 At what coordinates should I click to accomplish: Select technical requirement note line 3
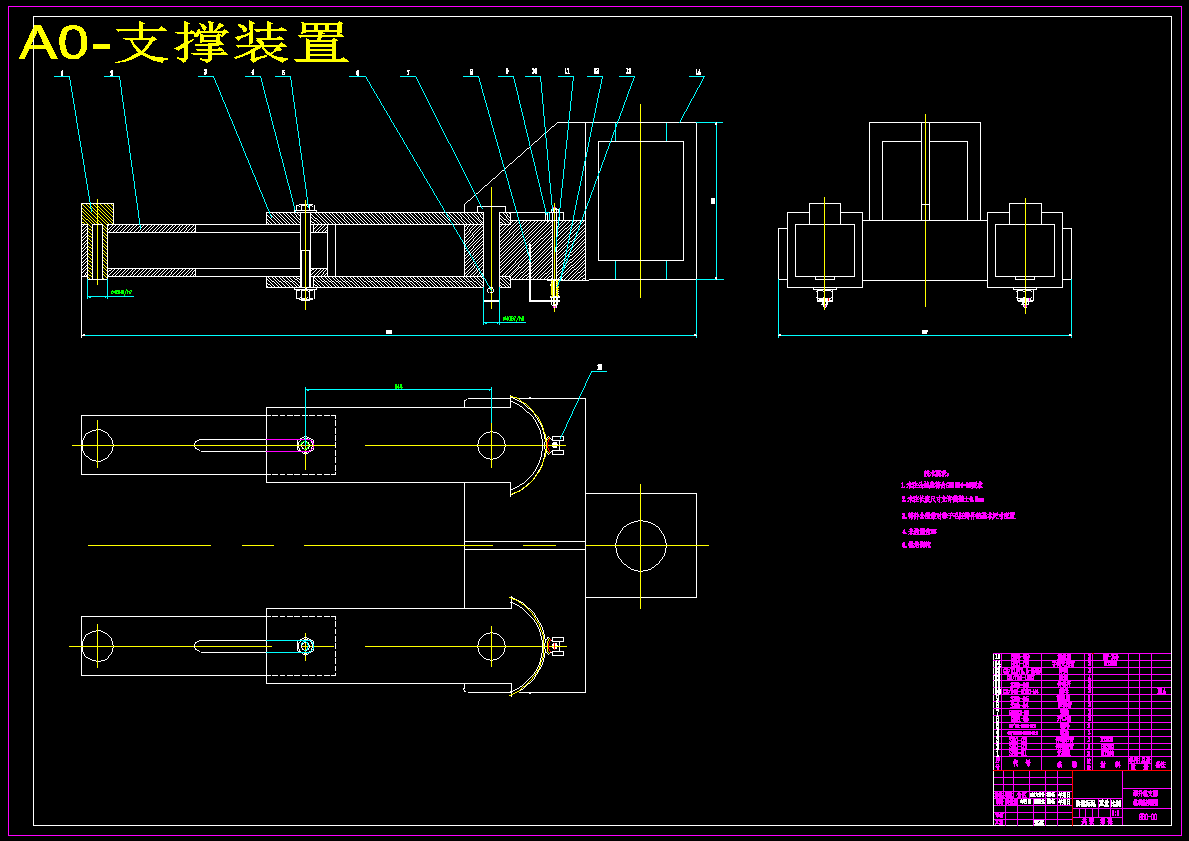[958, 516]
